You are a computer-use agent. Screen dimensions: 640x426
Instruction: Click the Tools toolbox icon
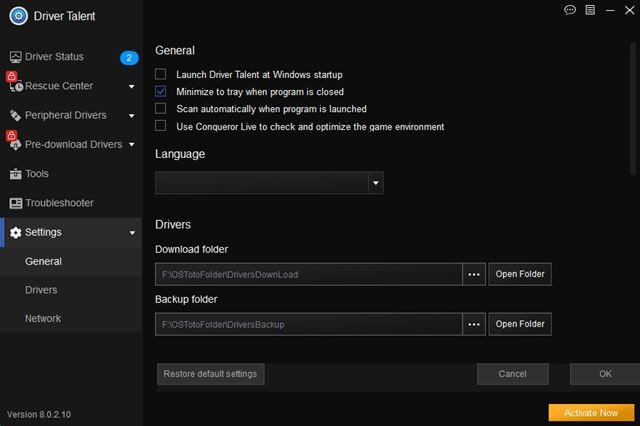pyautogui.click(x=16, y=174)
